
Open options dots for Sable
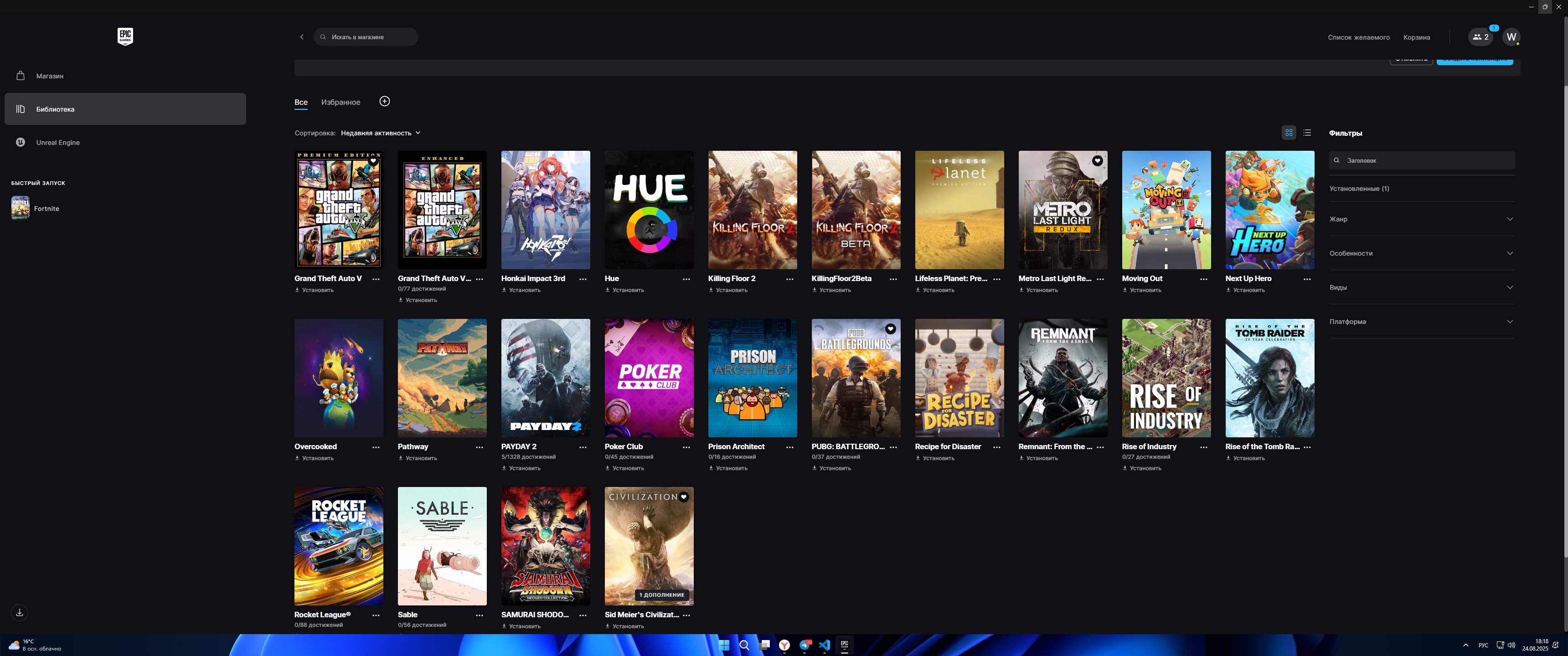480,615
